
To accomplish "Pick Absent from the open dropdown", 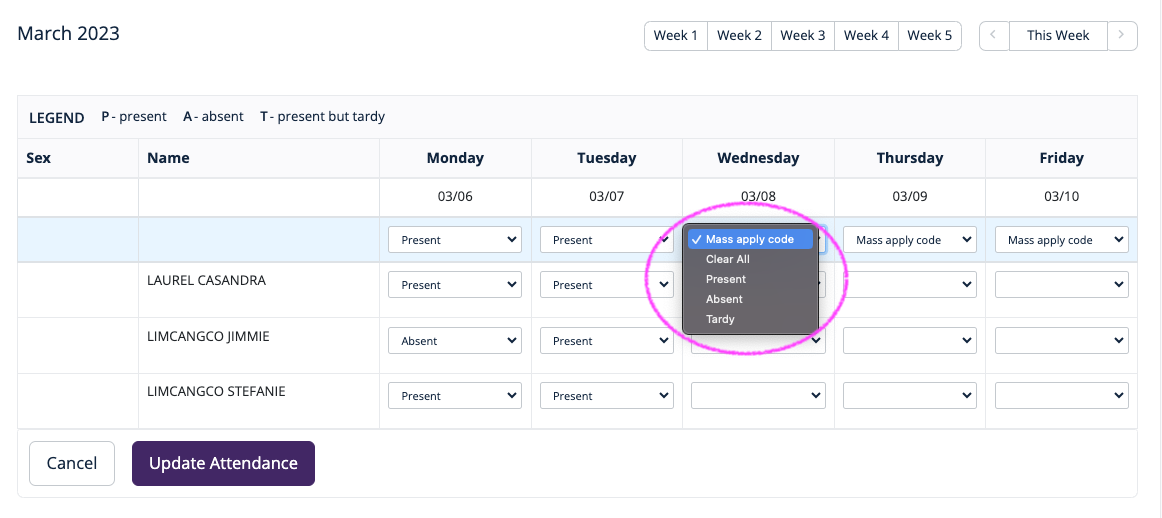I will point(724,299).
